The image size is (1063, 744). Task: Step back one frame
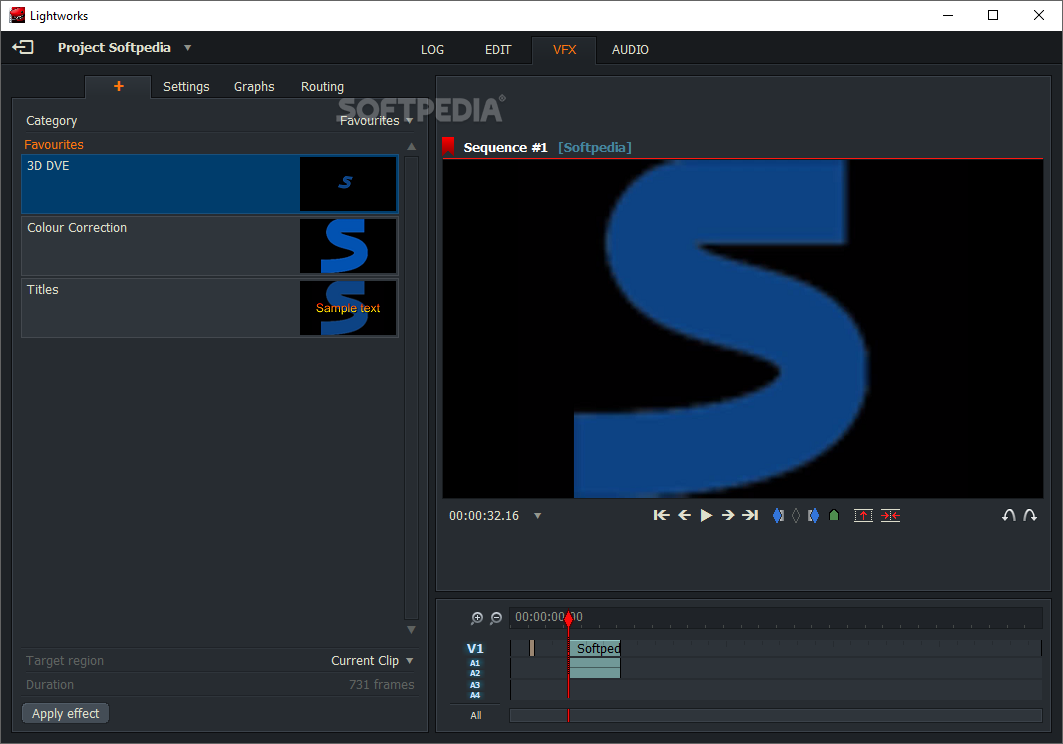click(685, 515)
